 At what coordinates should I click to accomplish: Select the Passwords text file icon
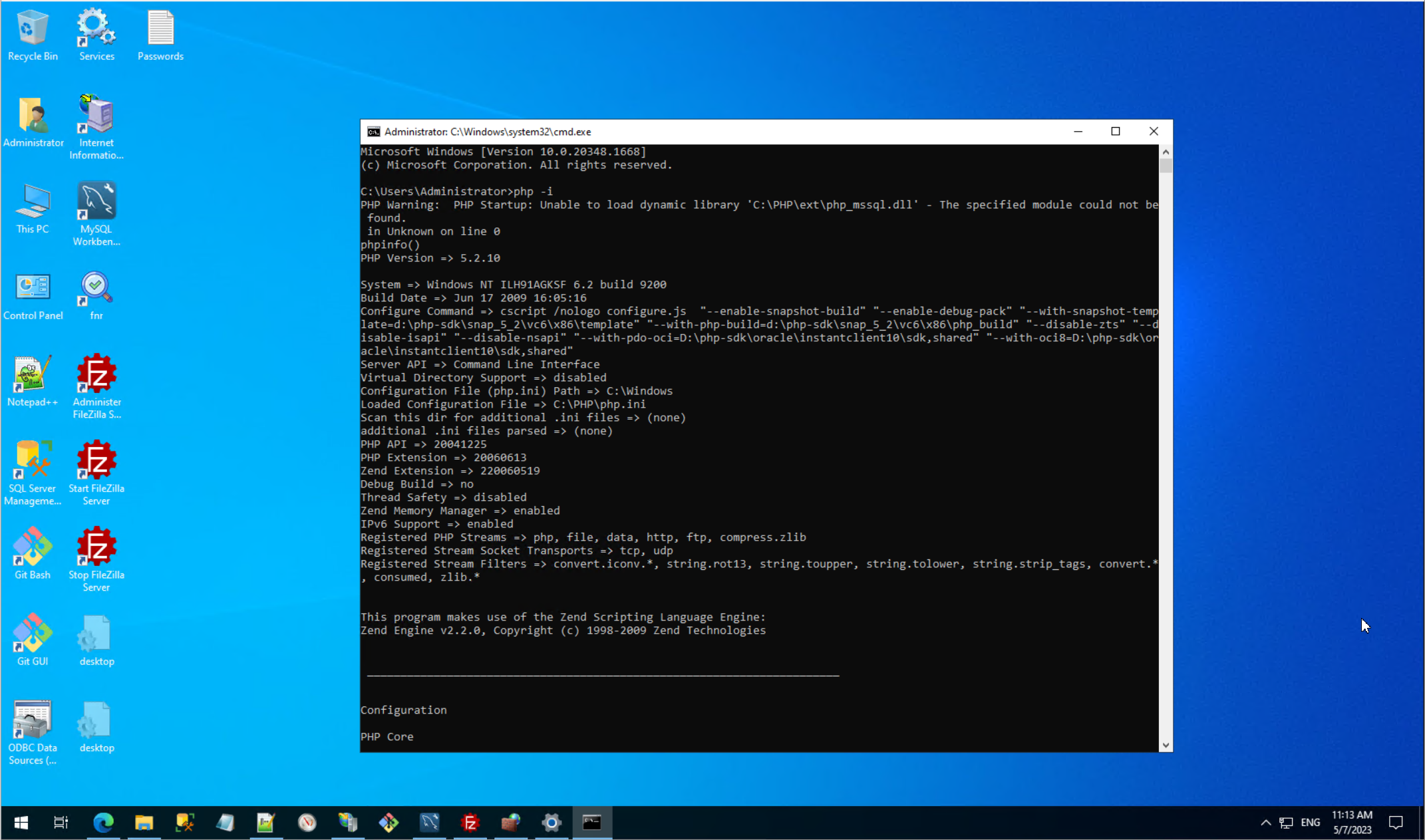tap(160, 35)
